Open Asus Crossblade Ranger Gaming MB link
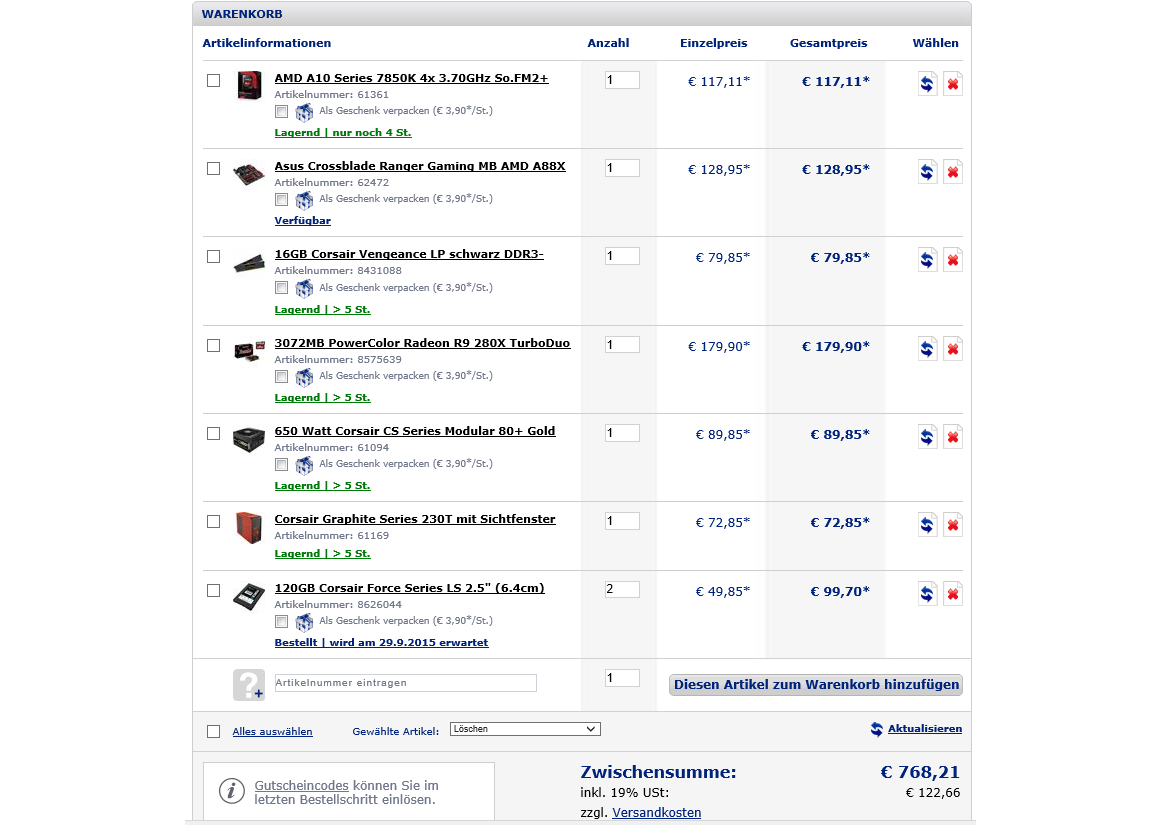The width and height of the screenshot is (1152, 828). point(420,166)
